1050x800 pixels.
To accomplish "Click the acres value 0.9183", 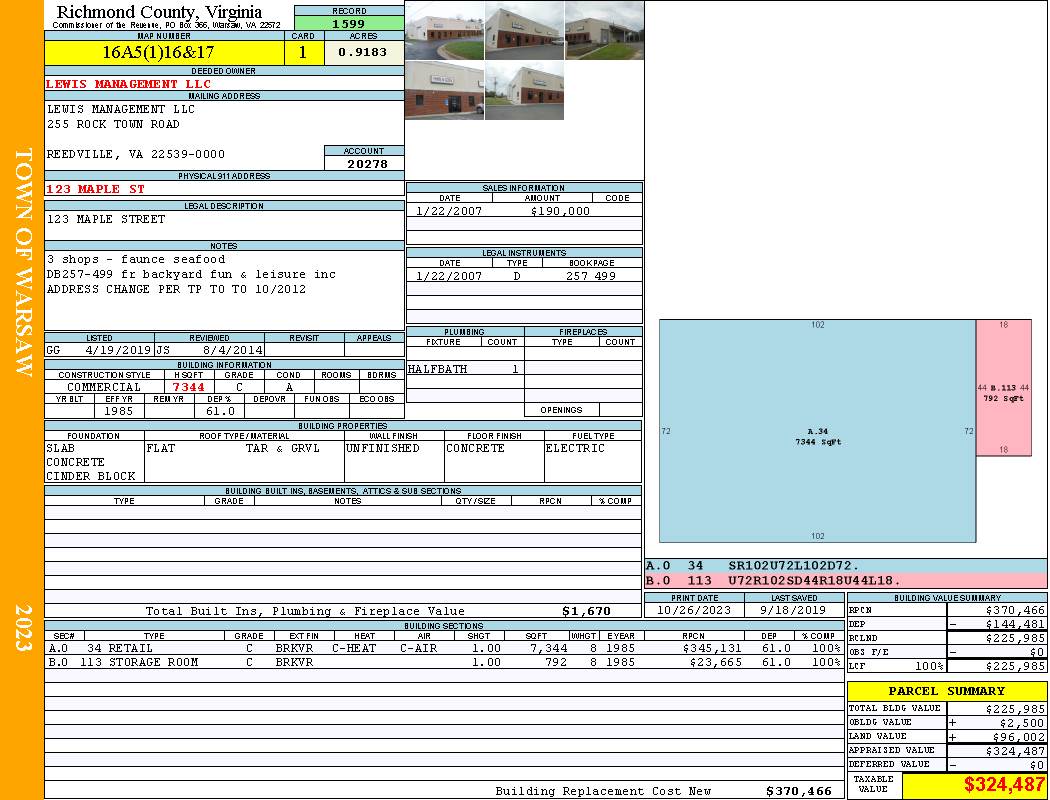I will pos(363,52).
